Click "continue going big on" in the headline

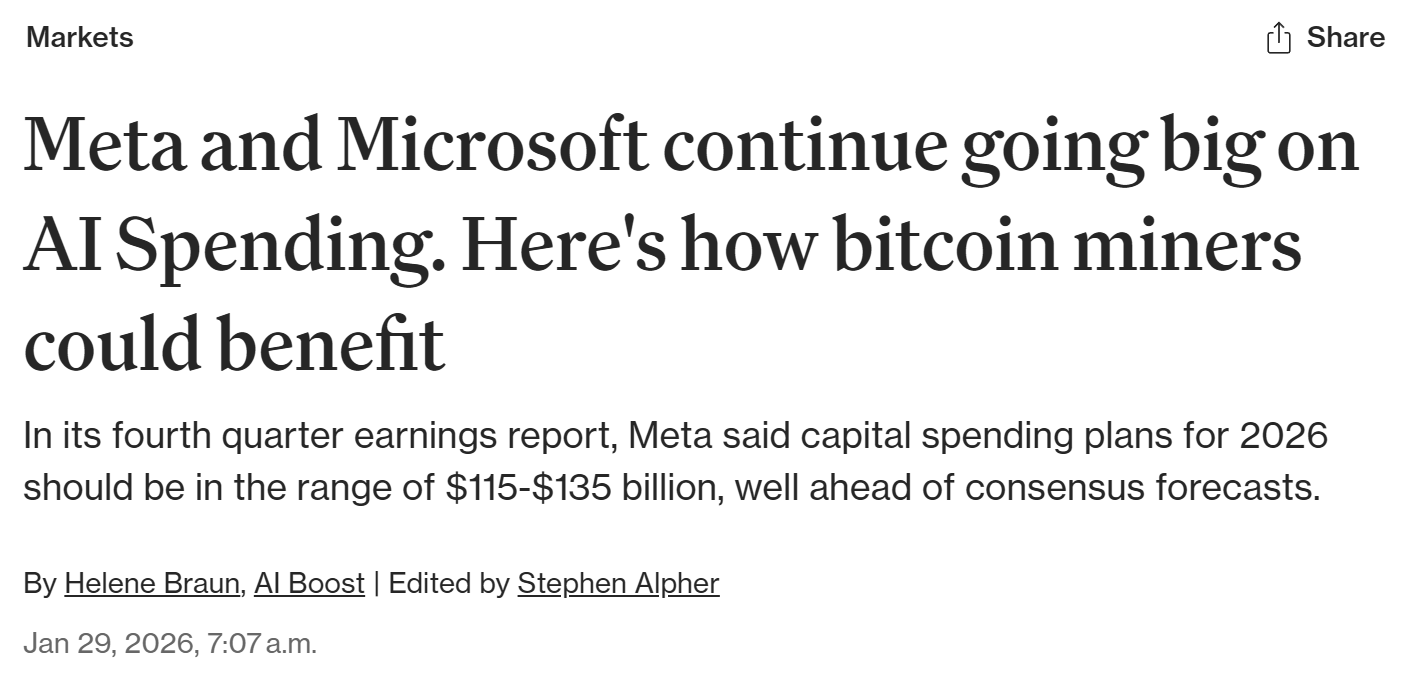pyautogui.click(x=1010, y=145)
